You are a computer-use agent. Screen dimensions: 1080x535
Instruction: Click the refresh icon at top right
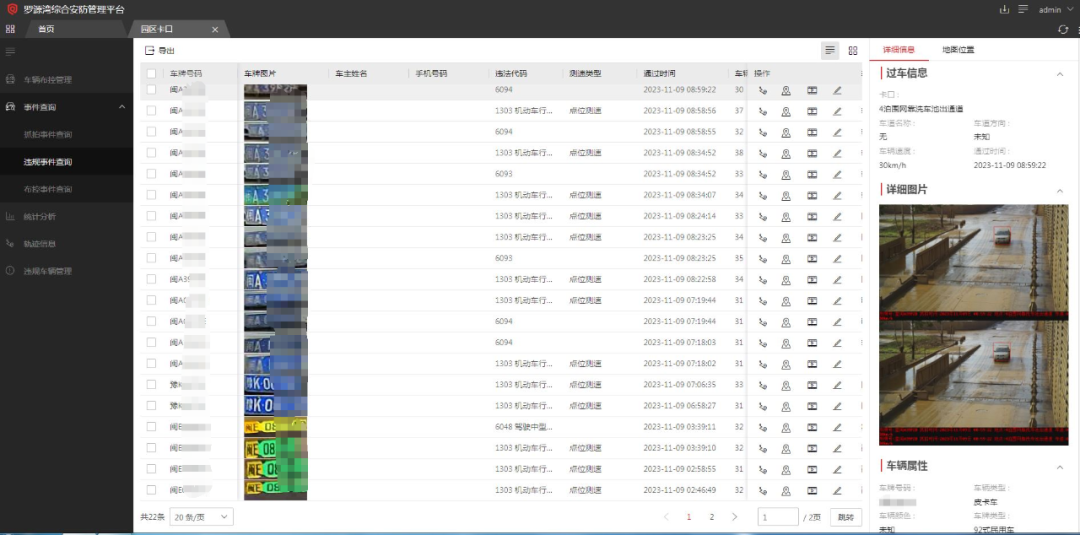(x=1063, y=29)
